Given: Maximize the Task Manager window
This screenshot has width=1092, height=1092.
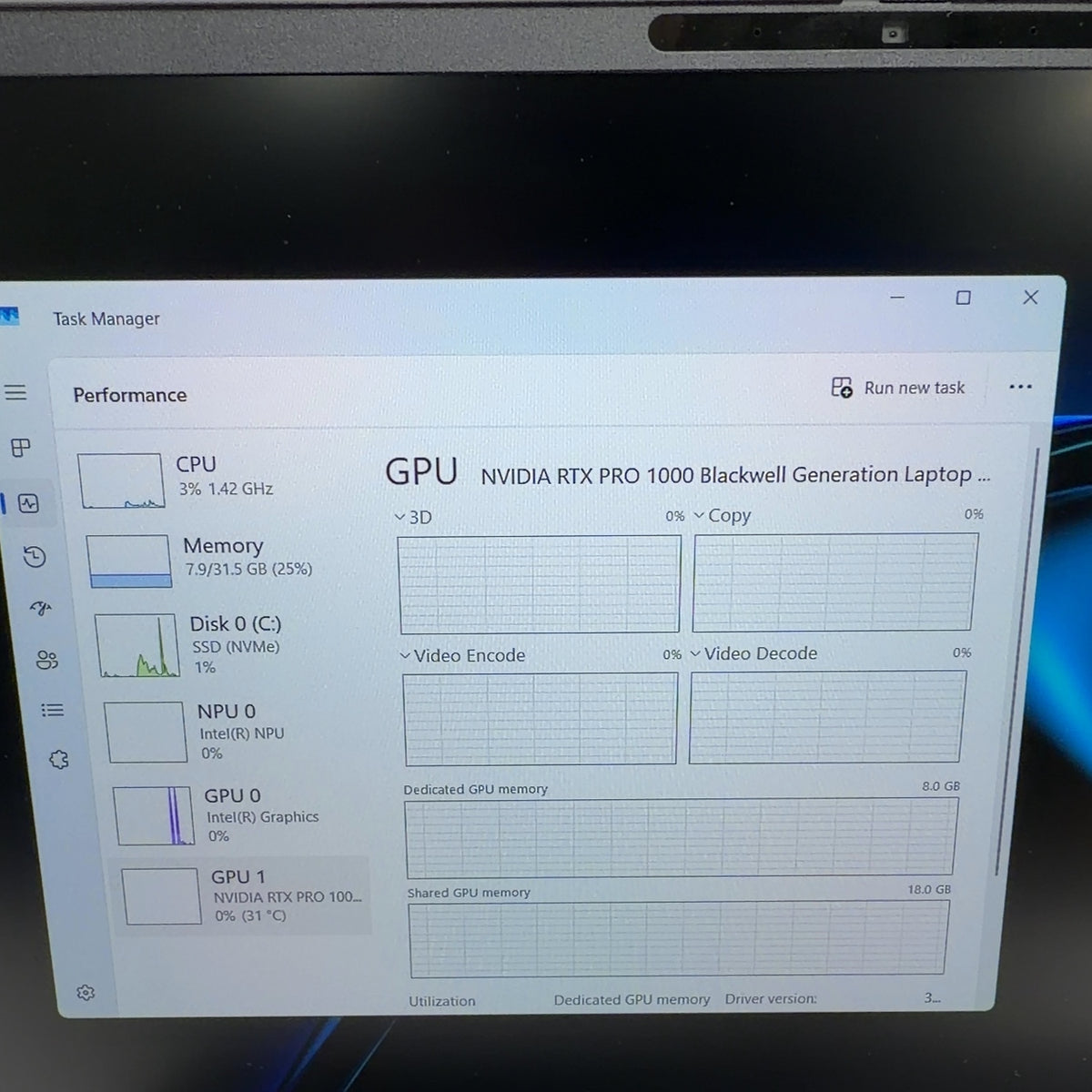Looking at the screenshot, I should 963,298.
